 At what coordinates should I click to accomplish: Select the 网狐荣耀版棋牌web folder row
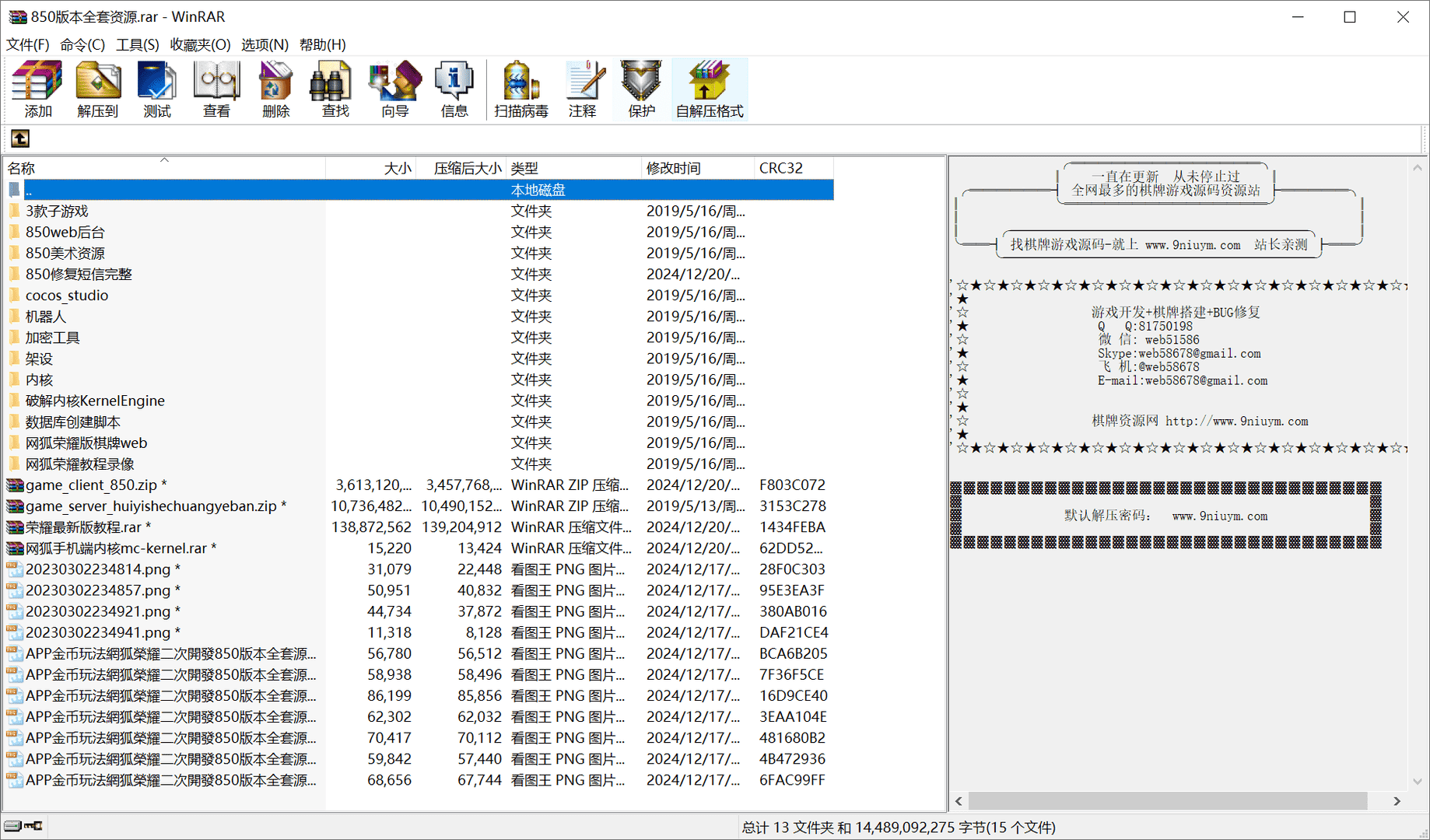pyautogui.click(x=419, y=442)
